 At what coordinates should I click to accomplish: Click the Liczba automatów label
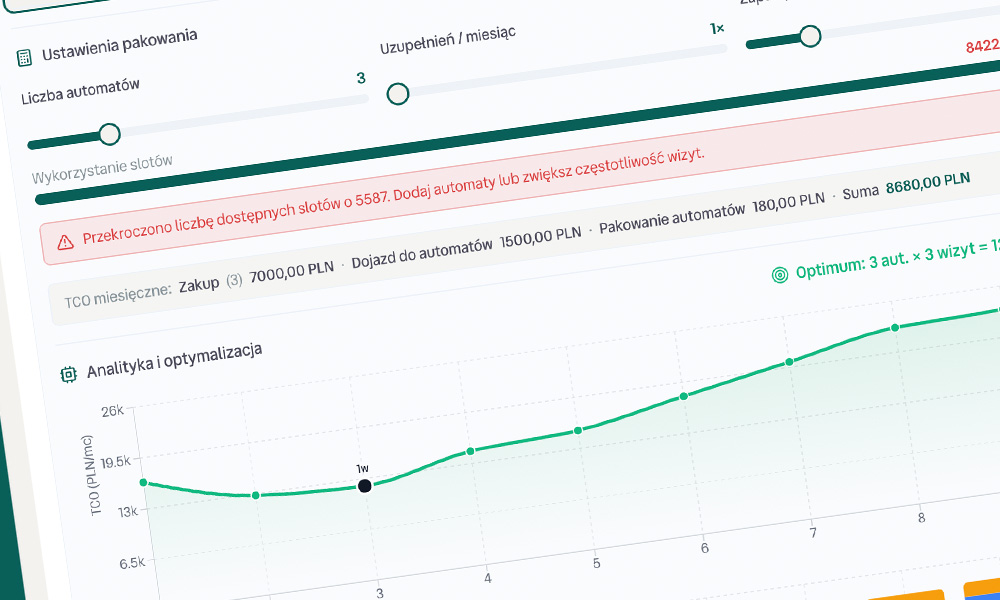80,92
